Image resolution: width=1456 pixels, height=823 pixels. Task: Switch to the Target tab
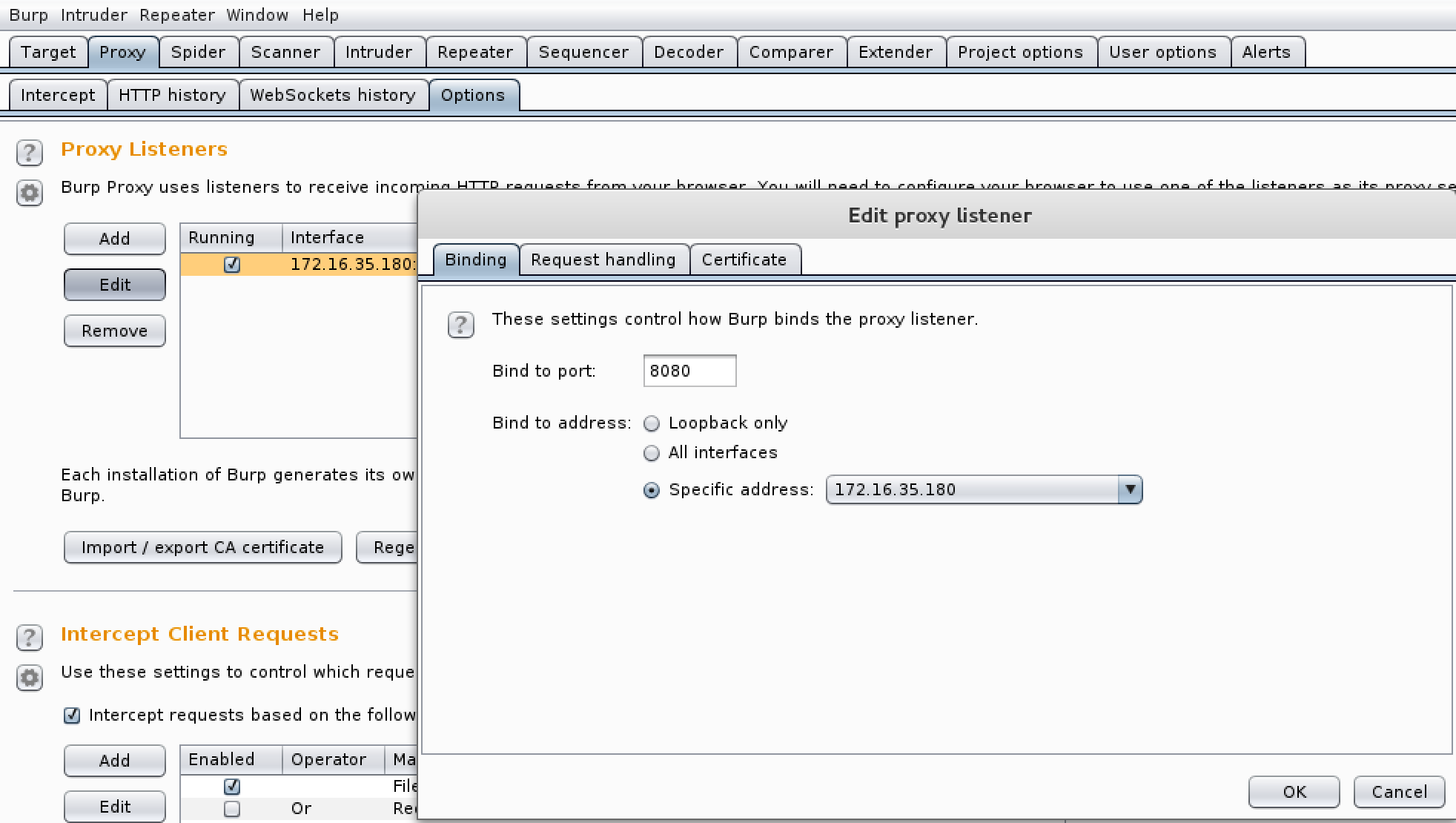[x=48, y=52]
